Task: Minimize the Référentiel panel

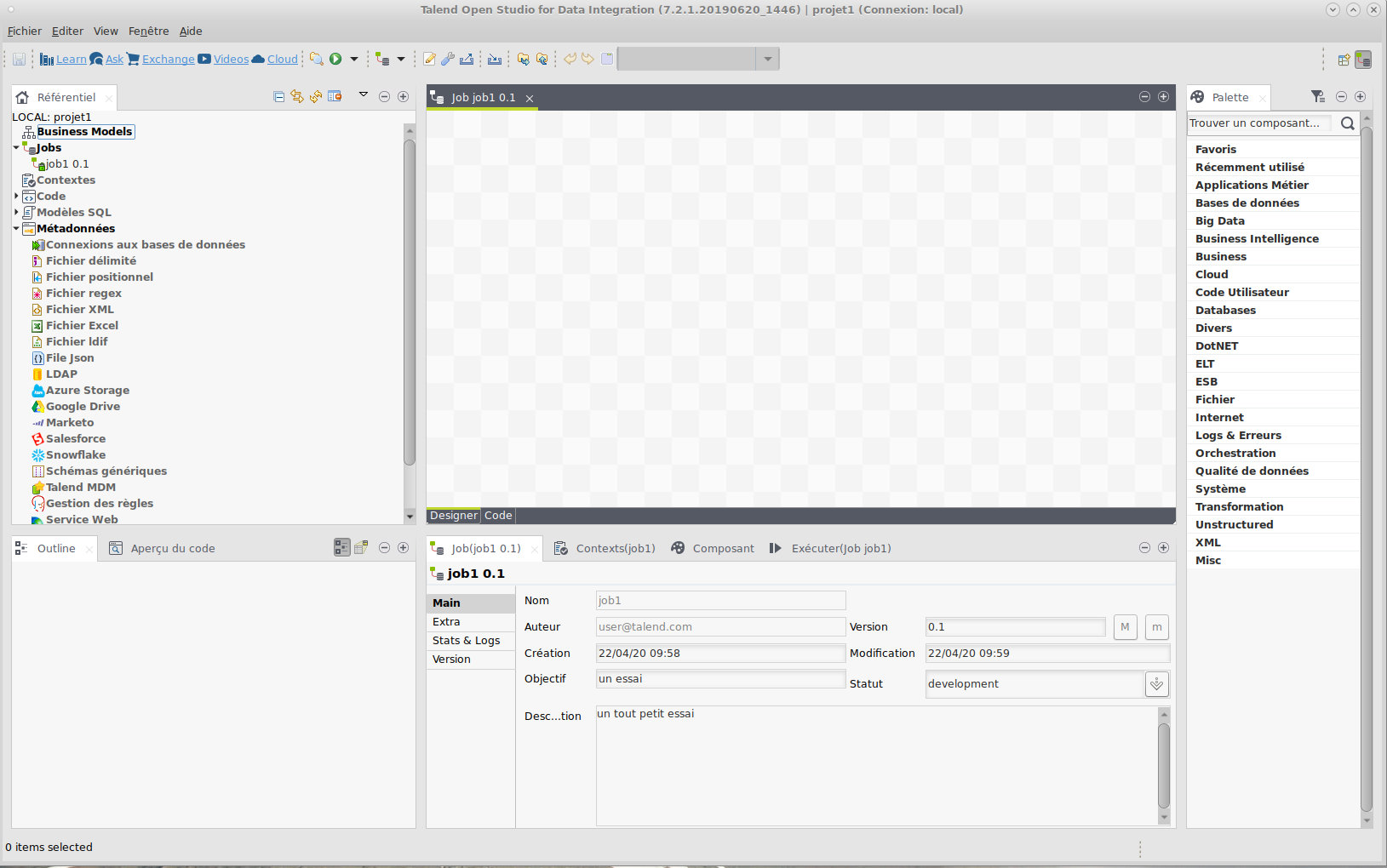Action: pos(384,97)
